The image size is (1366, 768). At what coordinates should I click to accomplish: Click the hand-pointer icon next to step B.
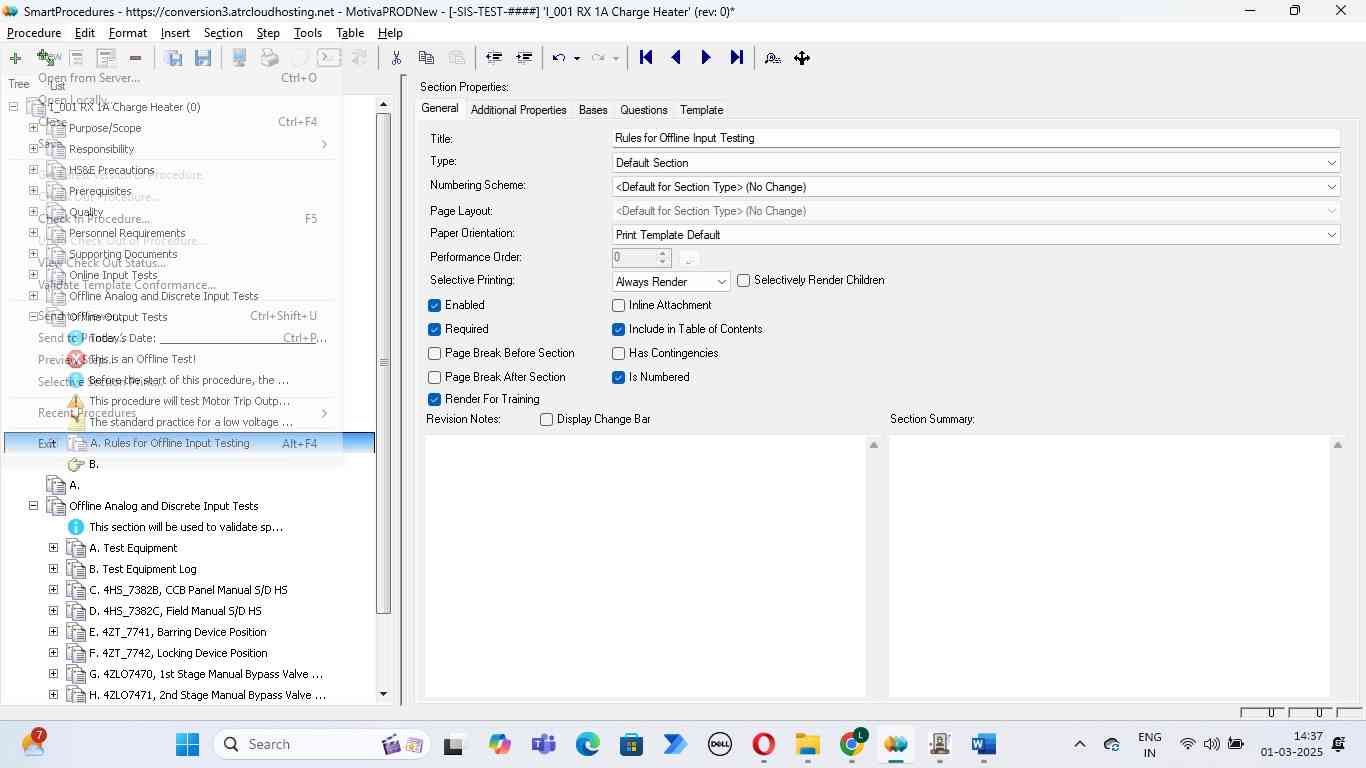[76, 464]
